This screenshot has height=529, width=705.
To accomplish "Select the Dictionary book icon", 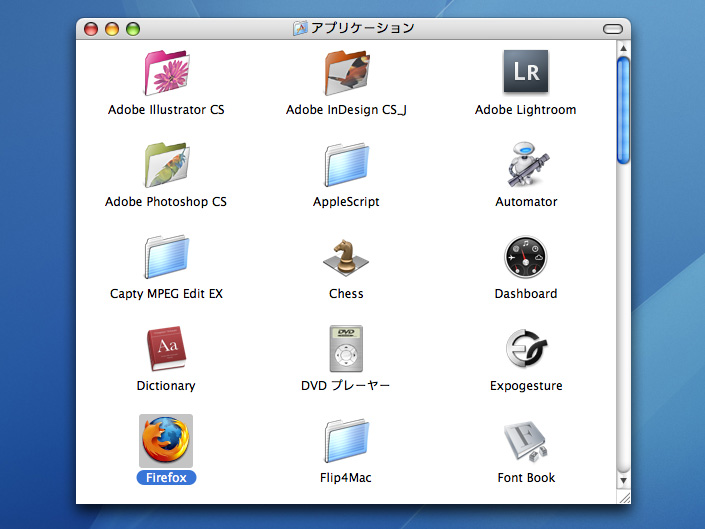I will pyautogui.click(x=166, y=350).
